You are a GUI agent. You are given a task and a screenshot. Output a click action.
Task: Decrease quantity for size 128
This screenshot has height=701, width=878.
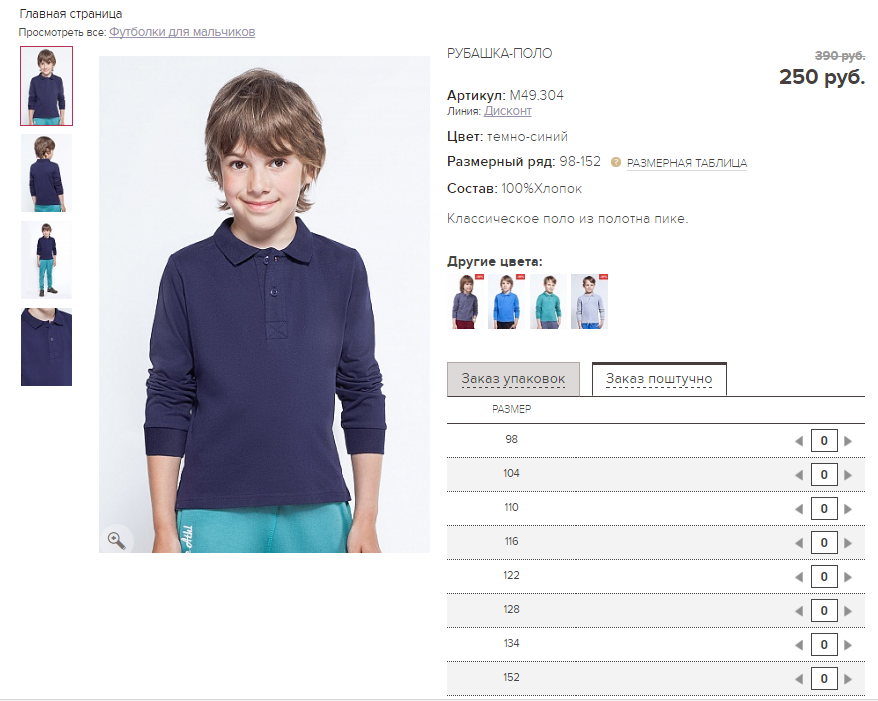click(x=798, y=611)
